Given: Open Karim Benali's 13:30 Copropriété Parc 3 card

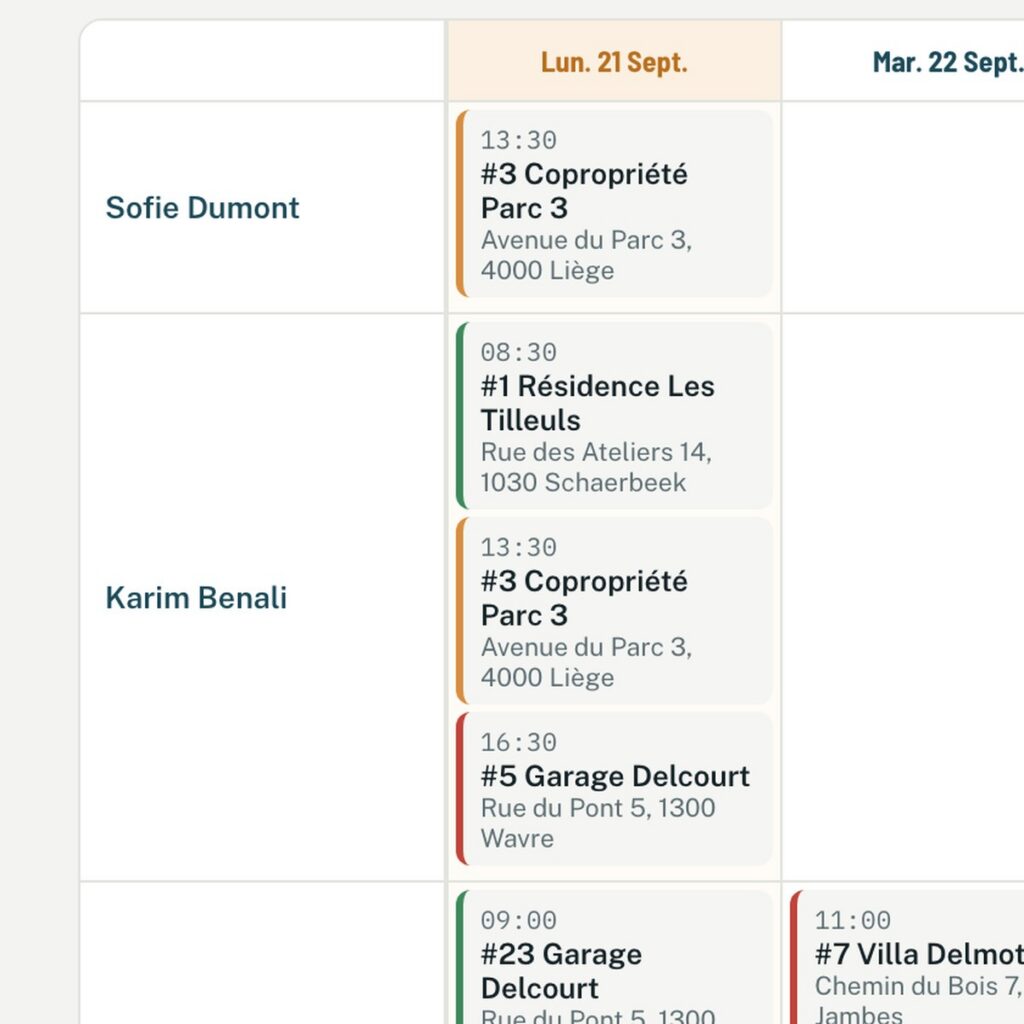Looking at the screenshot, I should pos(614,611).
